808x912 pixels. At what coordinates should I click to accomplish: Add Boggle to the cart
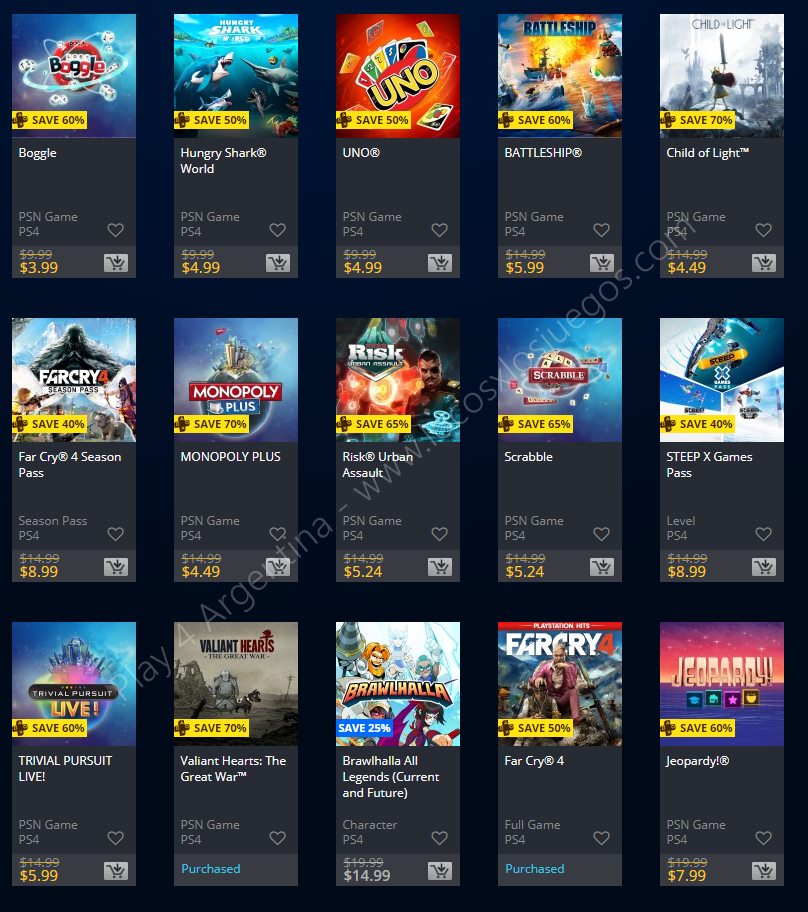116,263
